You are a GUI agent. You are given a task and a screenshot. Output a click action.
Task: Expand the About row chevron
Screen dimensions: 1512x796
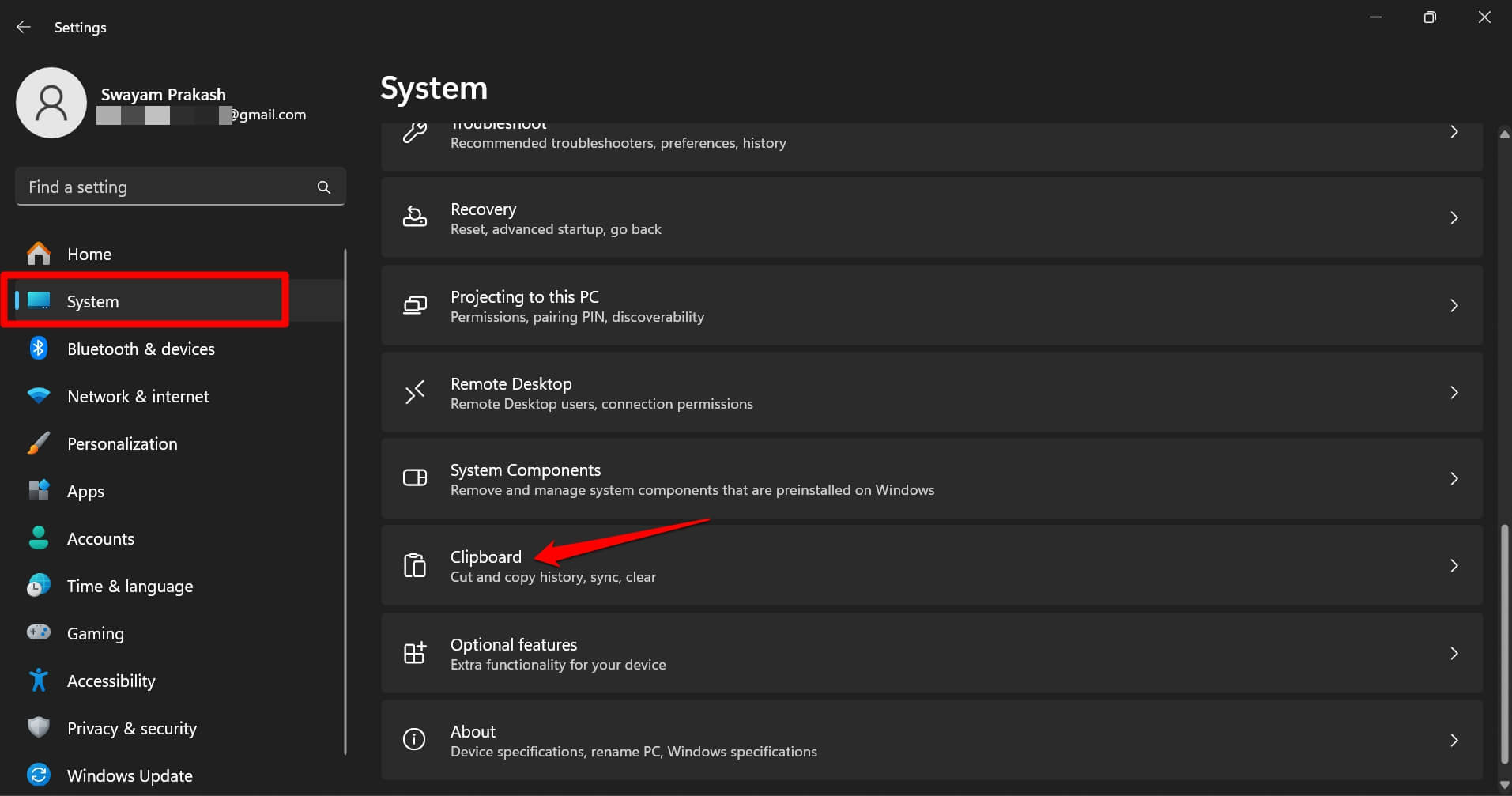point(1454,740)
